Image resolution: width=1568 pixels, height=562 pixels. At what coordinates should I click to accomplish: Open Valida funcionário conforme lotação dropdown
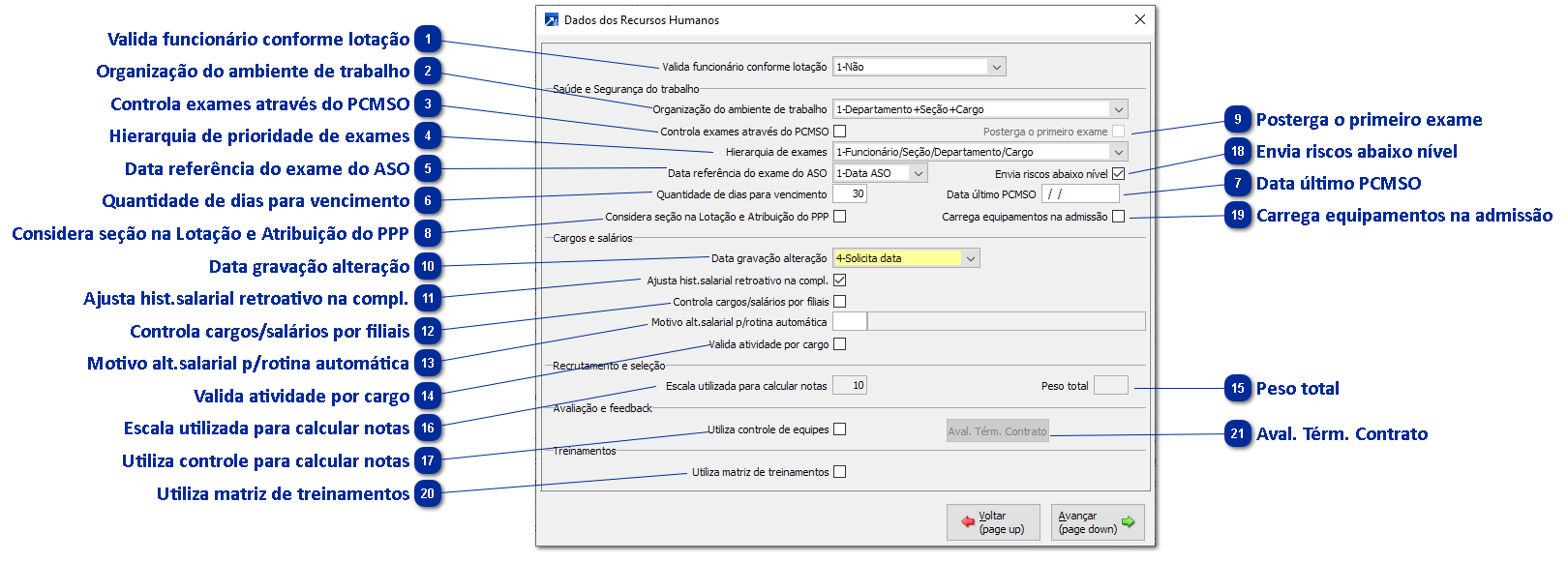[996, 67]
